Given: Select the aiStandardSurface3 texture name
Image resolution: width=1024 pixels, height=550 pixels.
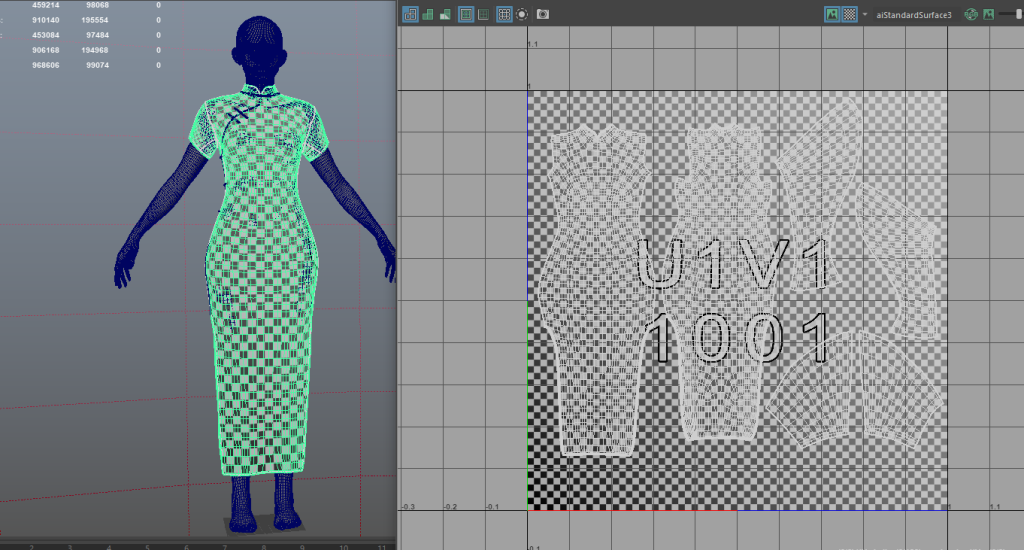Looking at the screenshot, I should pos(914,14).
